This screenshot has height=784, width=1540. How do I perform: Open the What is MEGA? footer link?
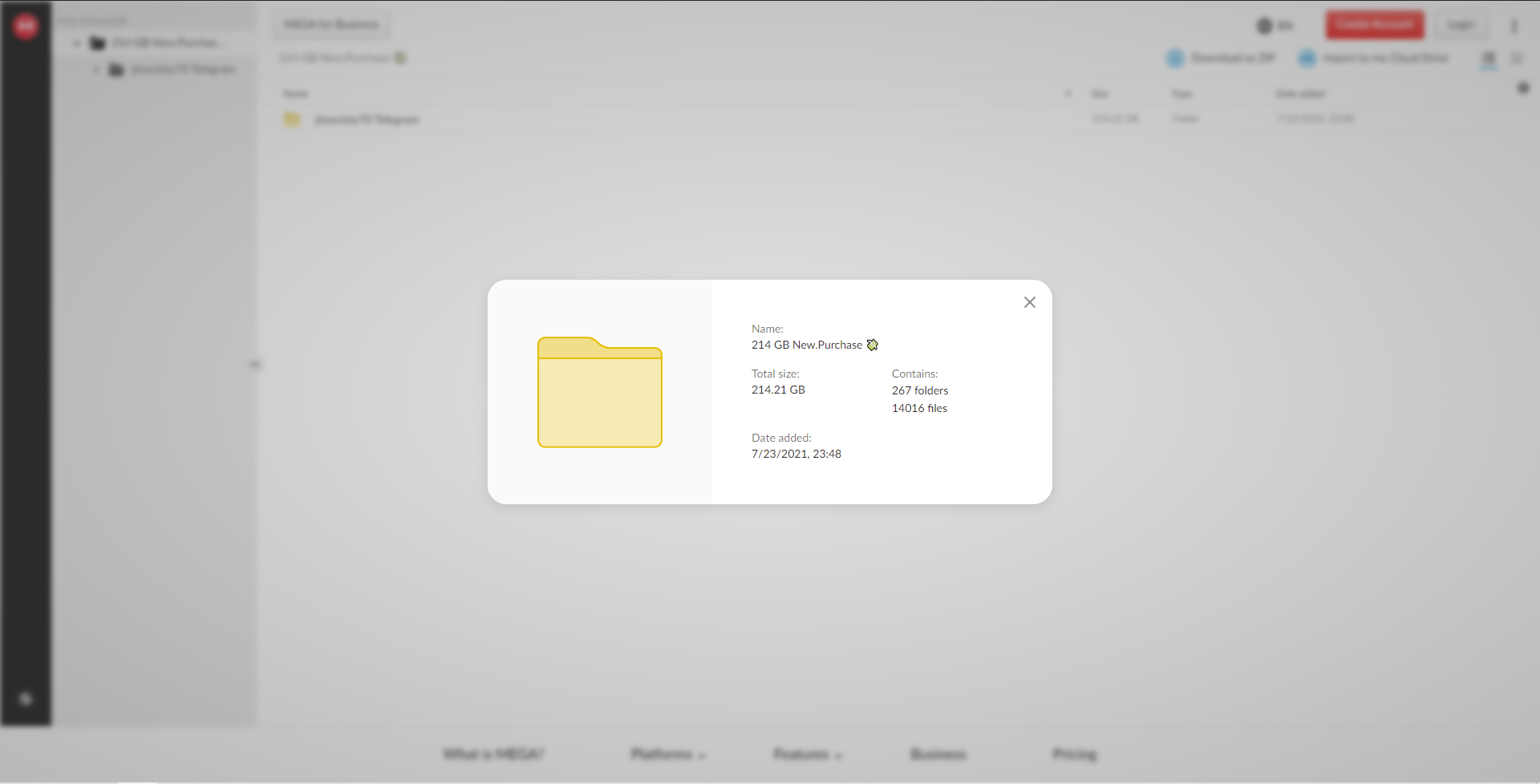coord(493,754)
